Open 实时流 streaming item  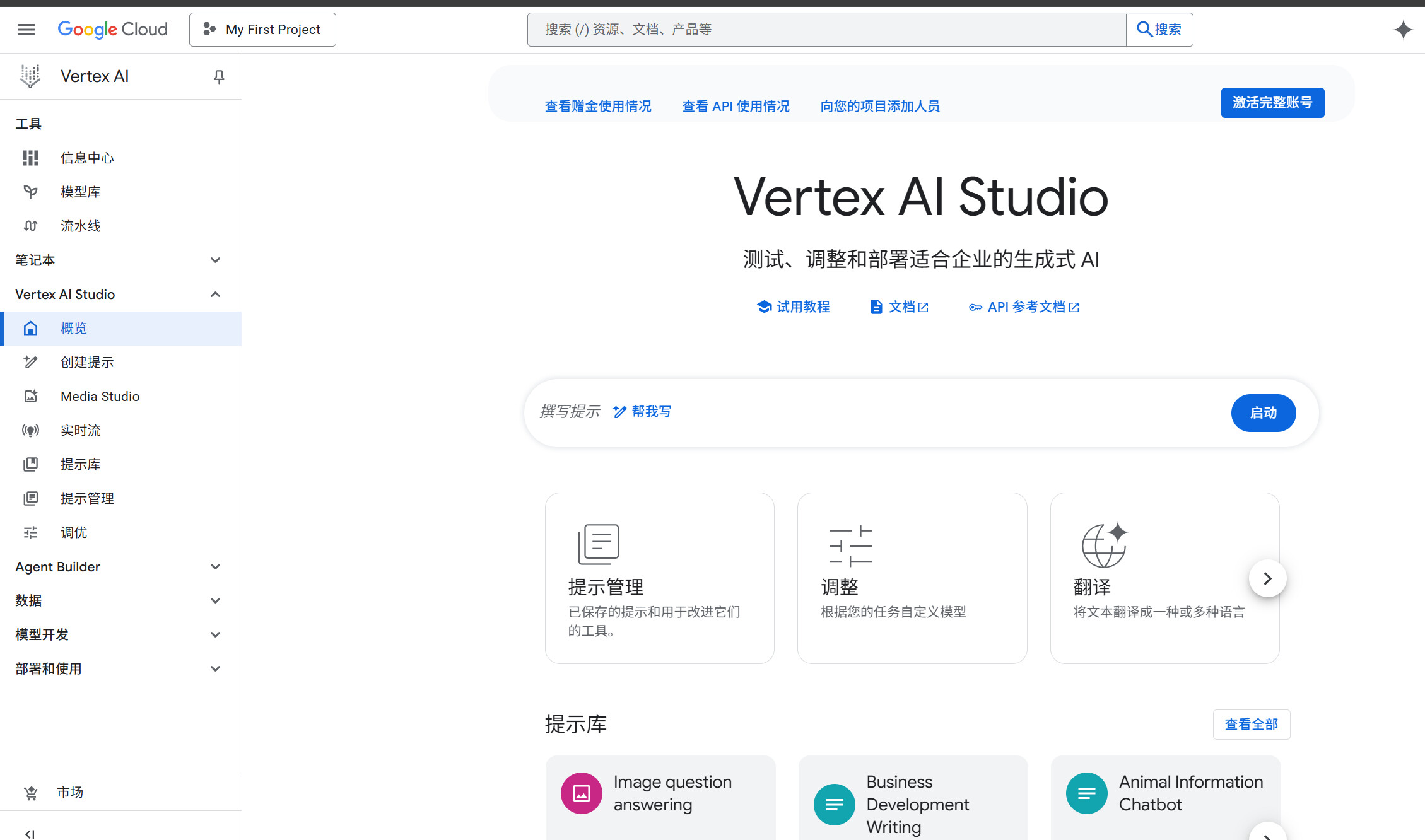(80, 430)
